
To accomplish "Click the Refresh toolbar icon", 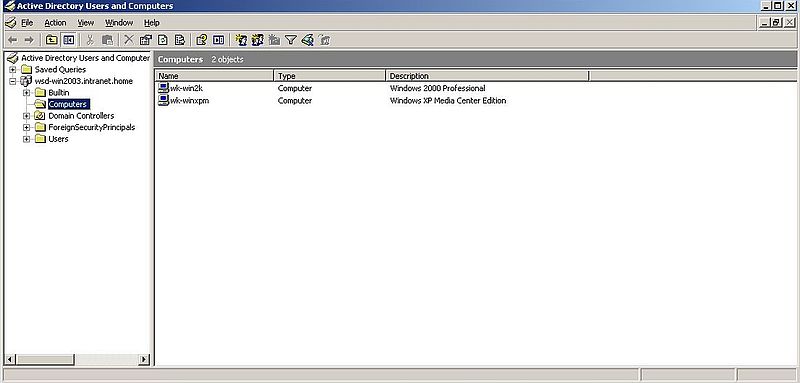I will click(x=163, y=40).
